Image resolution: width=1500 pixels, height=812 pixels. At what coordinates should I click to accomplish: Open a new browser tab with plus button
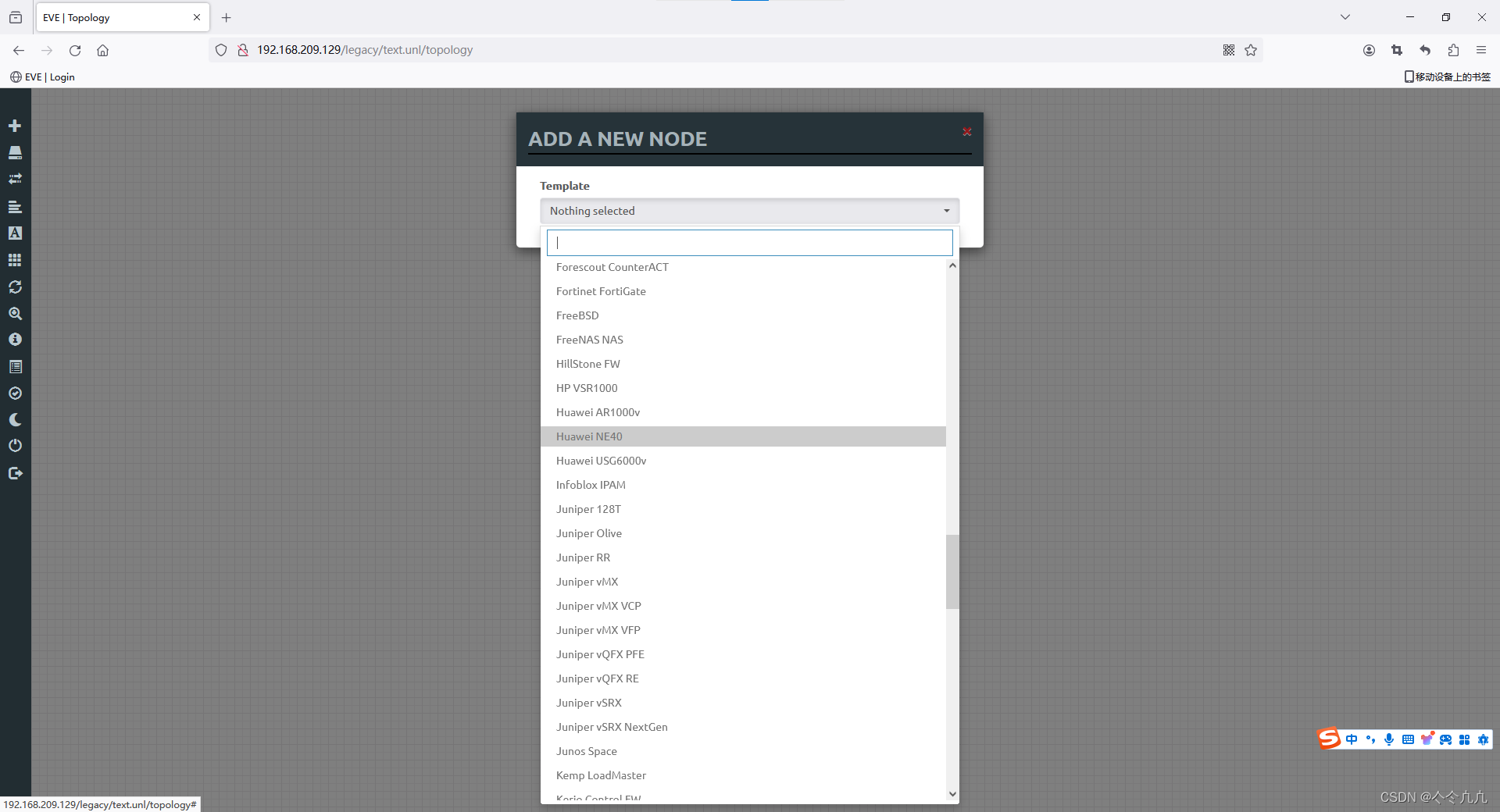227,17
